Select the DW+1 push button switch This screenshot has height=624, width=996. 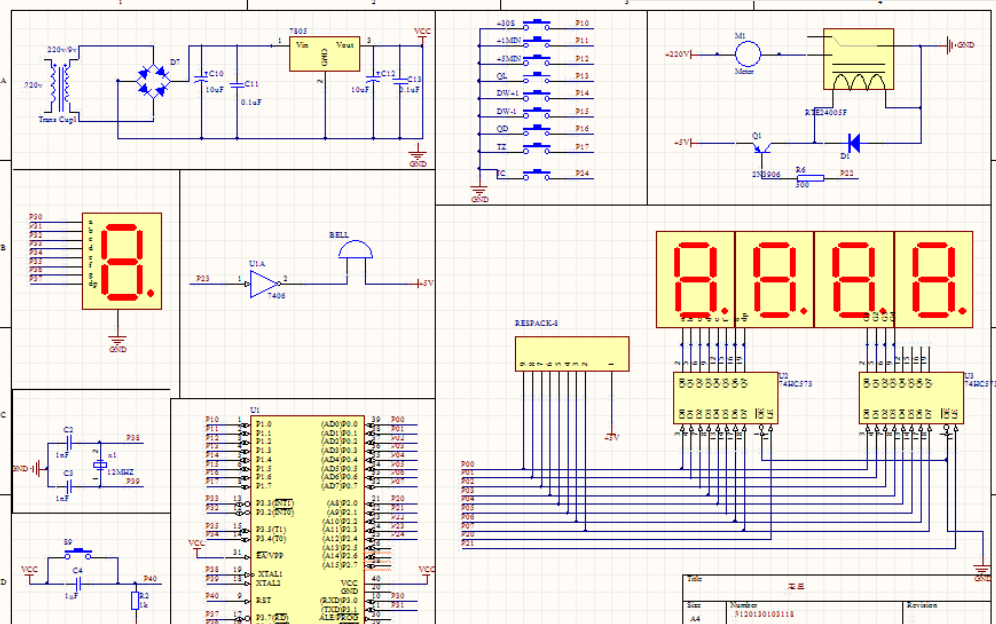tap(537, 95)
